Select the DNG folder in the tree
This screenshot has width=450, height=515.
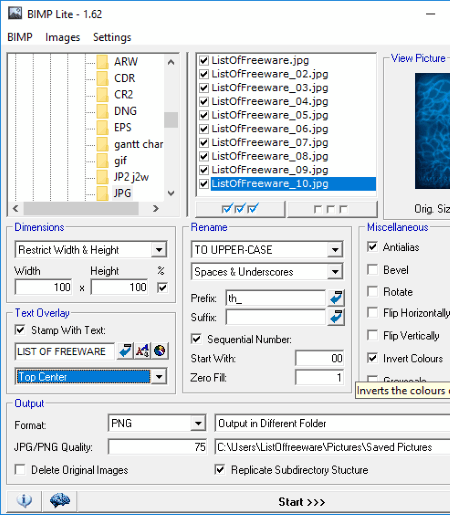coord(125,111)
